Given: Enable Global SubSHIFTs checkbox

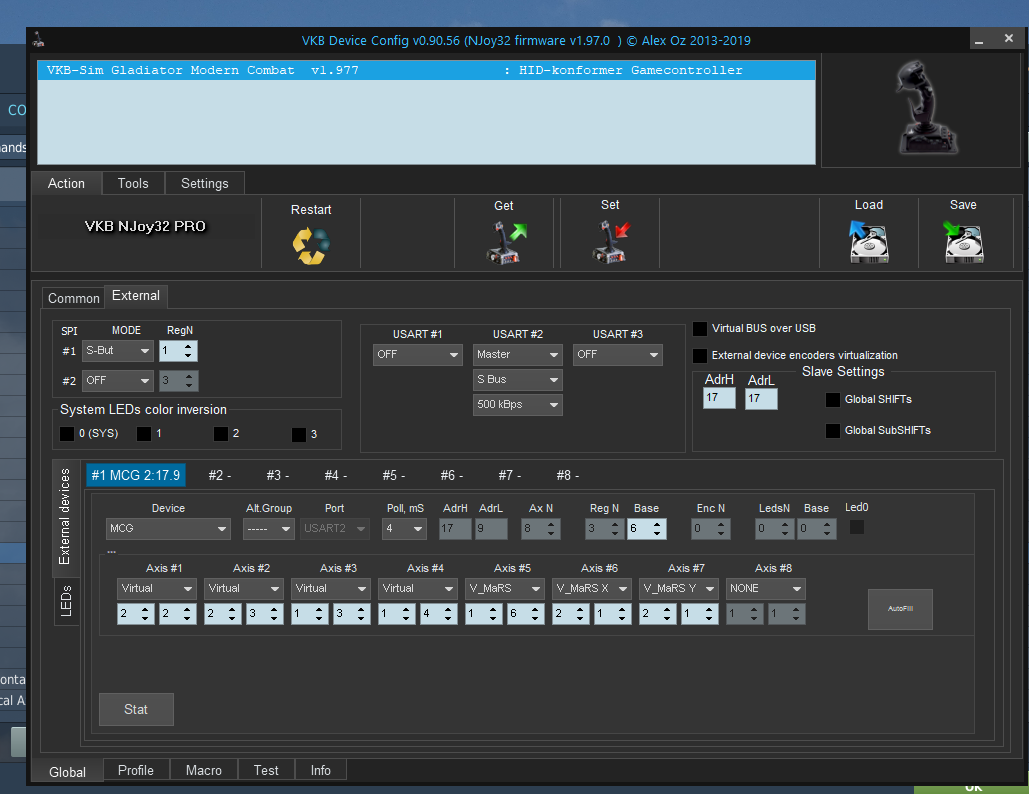Looking at the screenshot, I should [833, 430].
